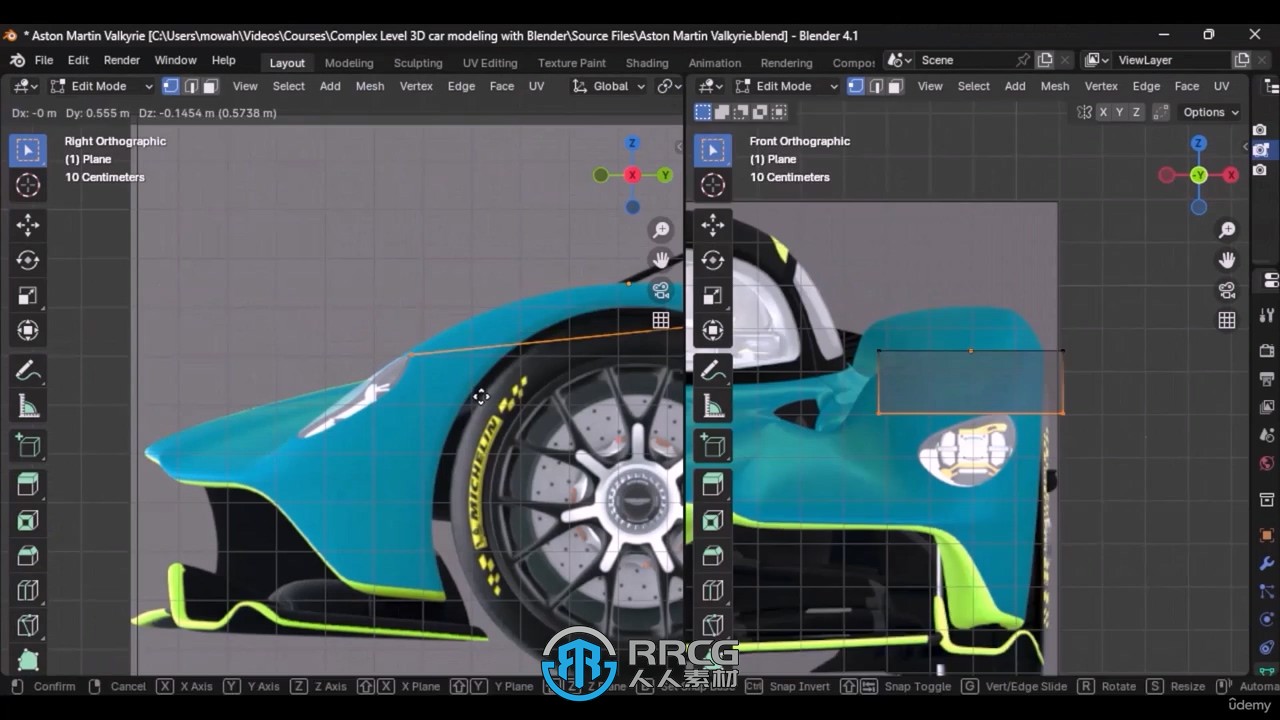1280x720 pixels.
Task: Open pivot point dropdown next to Global
Action: 669,86
